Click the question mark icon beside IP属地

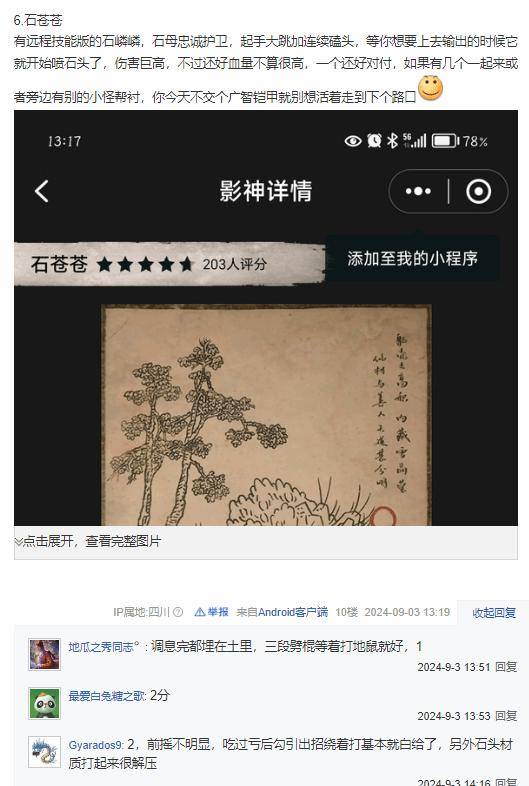[x=178, y=612]
